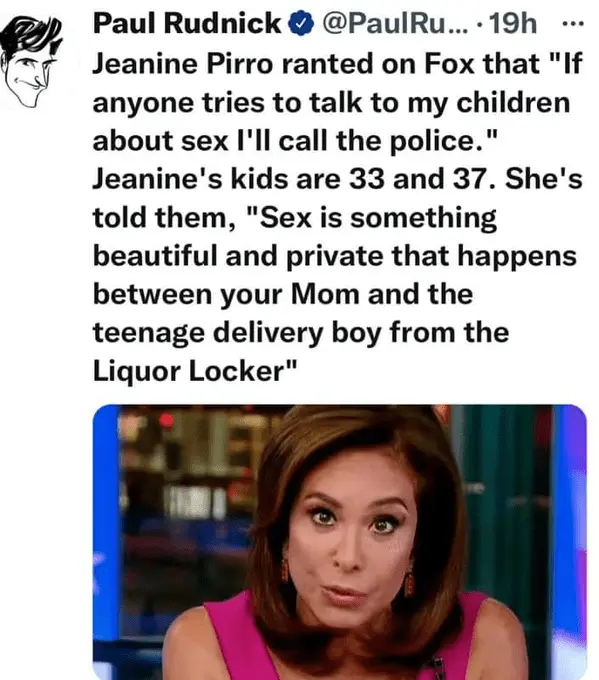The height and width of the screenshot is (680, 599).
Task: Click the blue strip on photo's left edge
Action: (106, 542)
